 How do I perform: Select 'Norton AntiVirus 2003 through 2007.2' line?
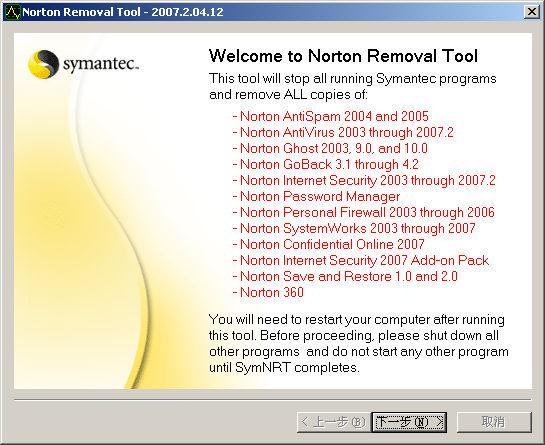coord(343,132)
